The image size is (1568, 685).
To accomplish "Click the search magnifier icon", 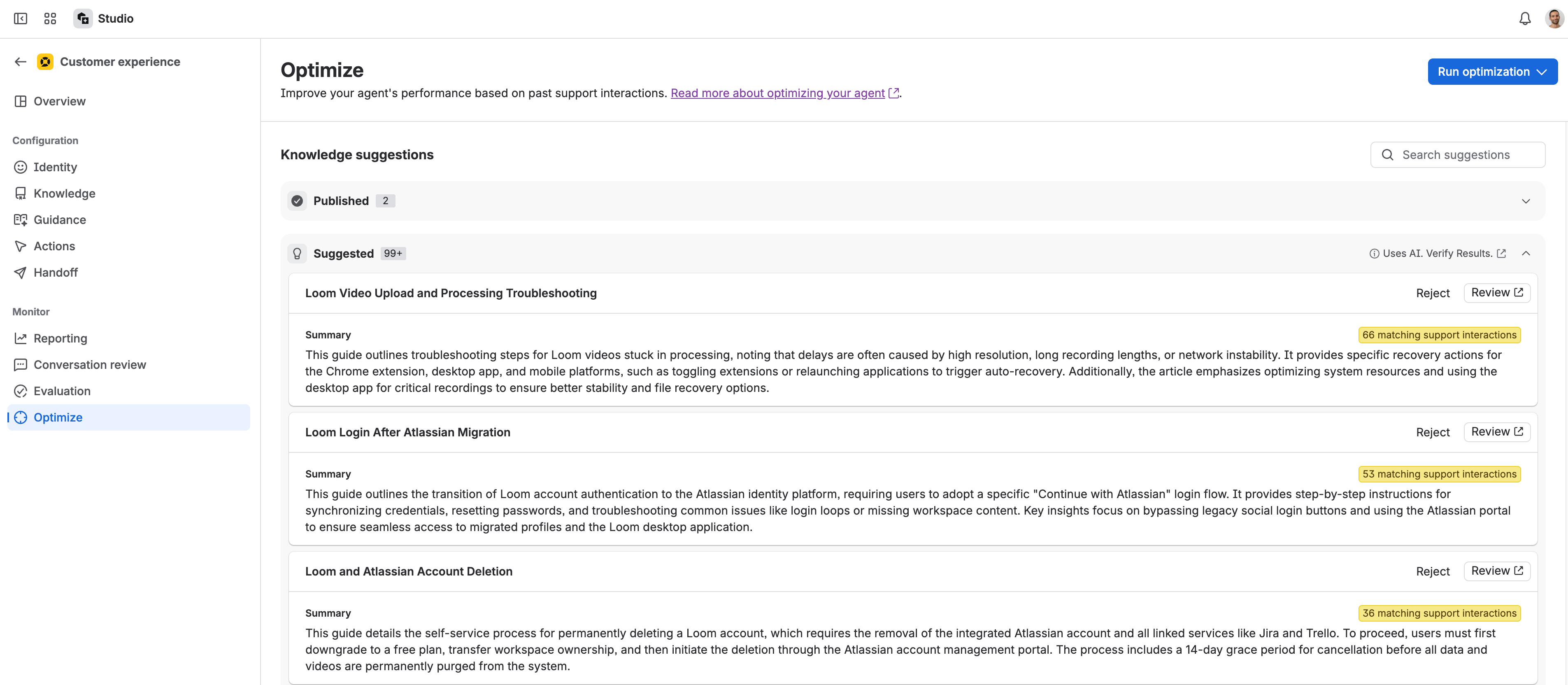I will [x=1387, y=155].
